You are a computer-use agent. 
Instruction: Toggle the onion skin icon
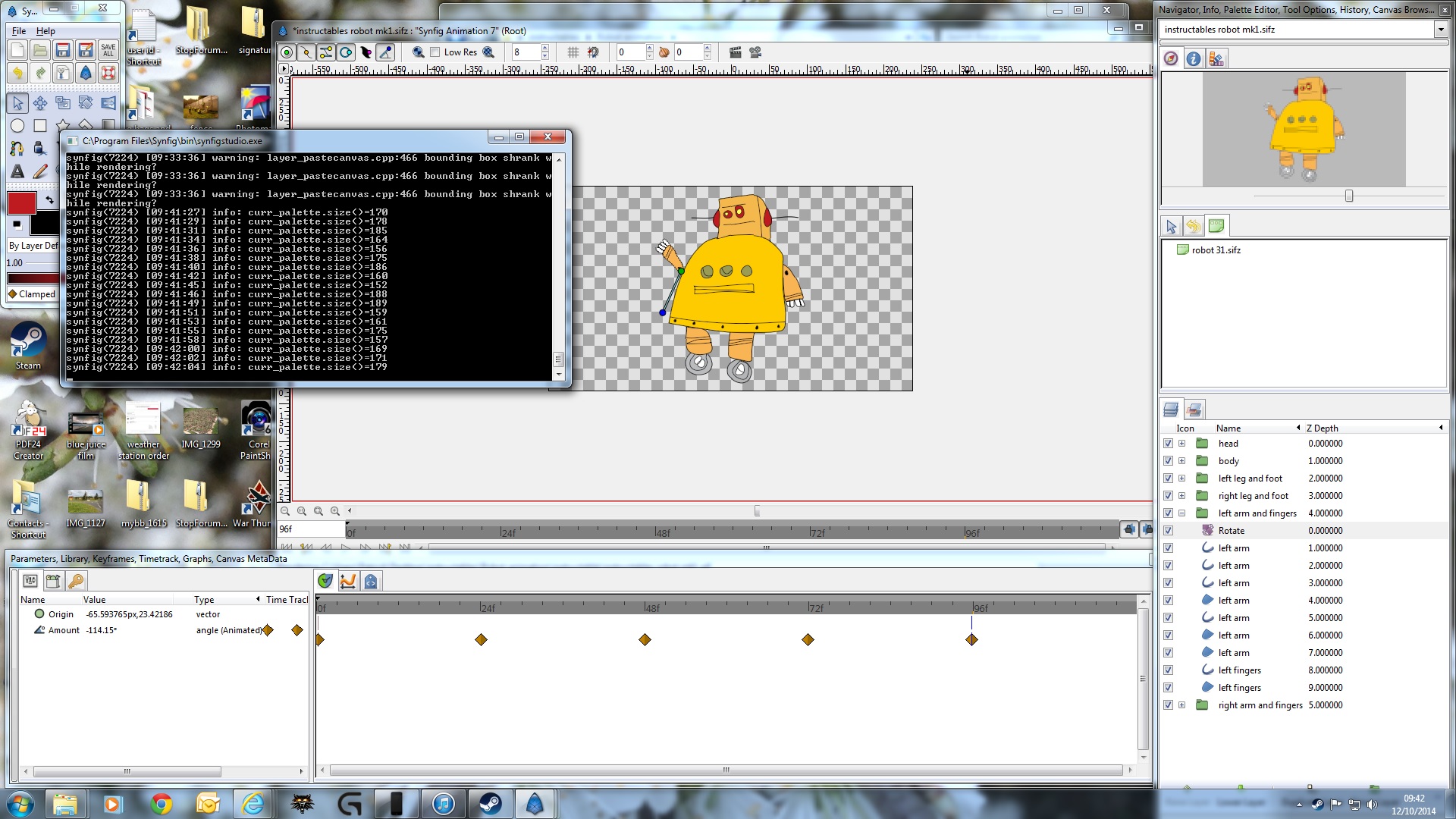[x=664, y=52]
